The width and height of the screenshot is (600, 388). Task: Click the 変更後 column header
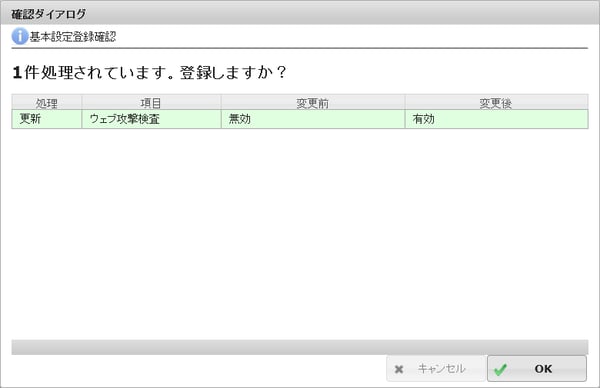(x=496, y=103)
